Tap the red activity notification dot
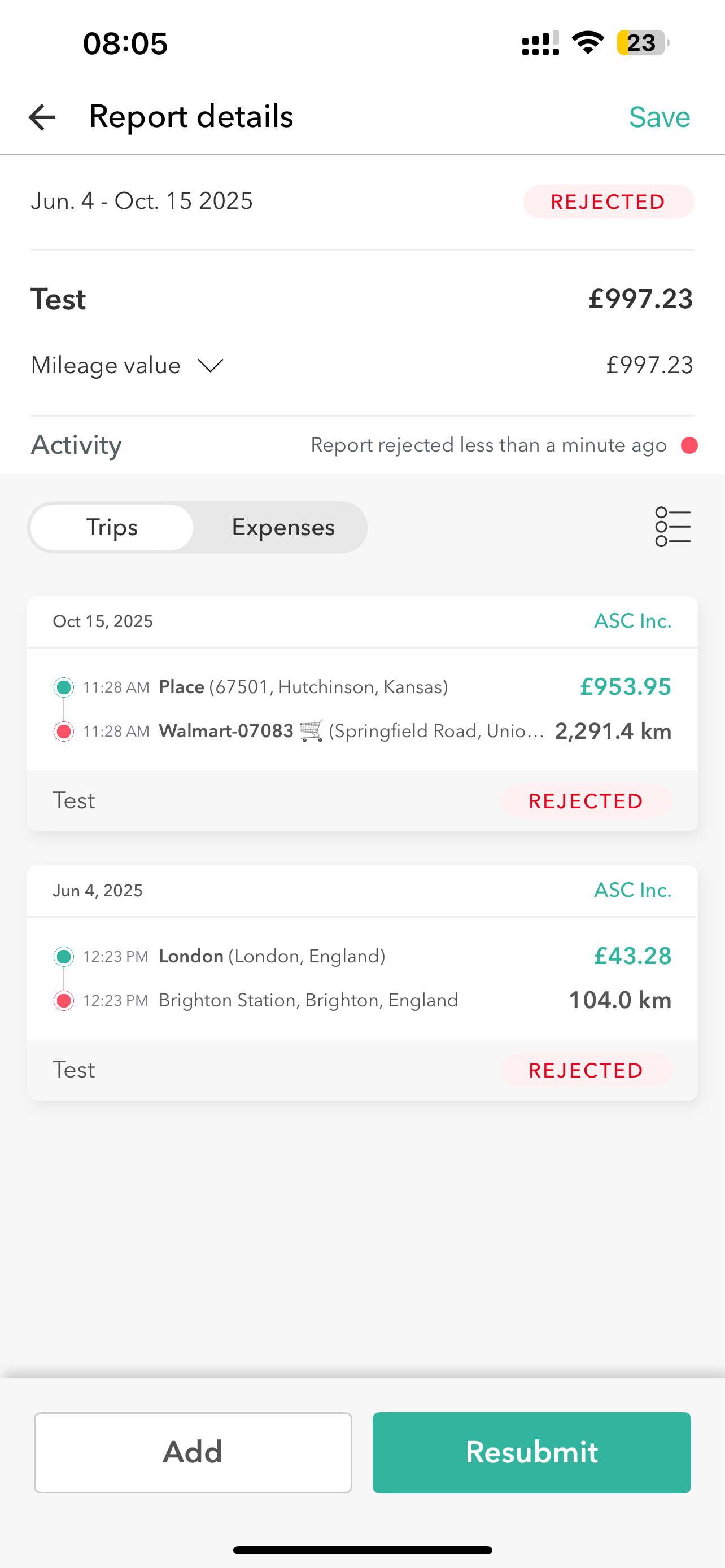Viewport: 725px width, 1568px height. click(689, 445)
